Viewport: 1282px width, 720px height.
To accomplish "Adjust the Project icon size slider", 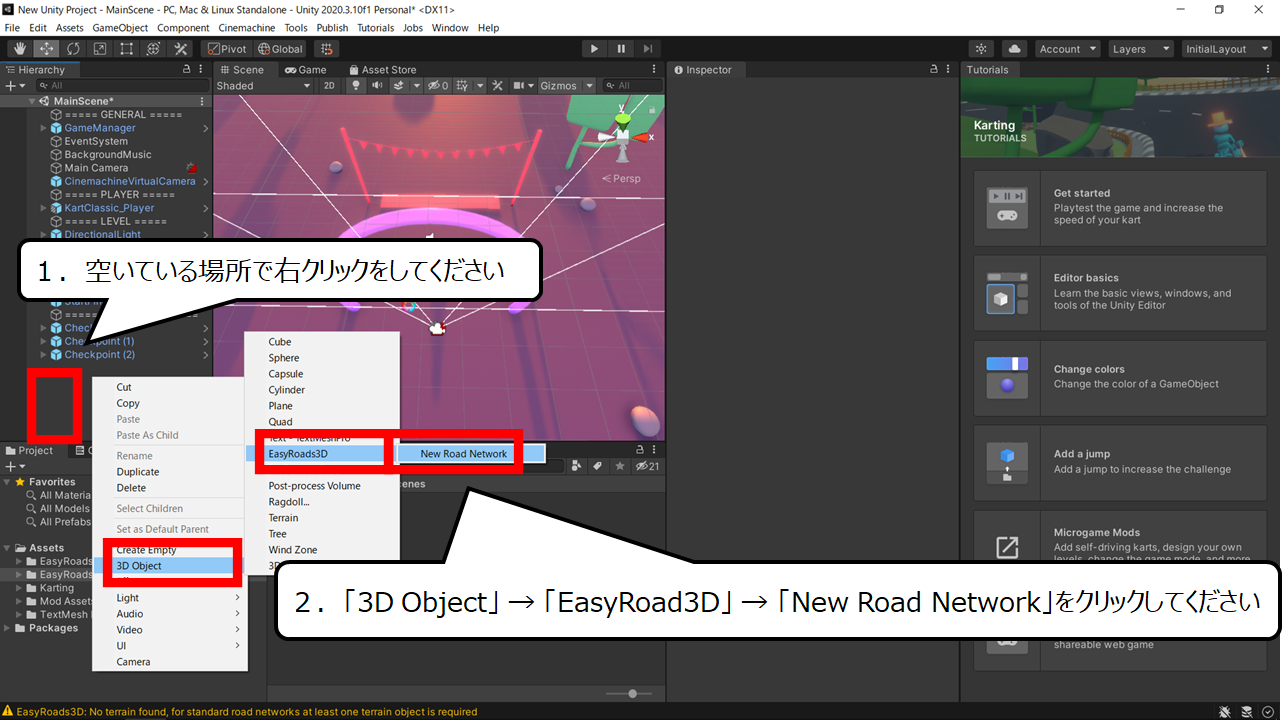I will pyautogui.click(x=633, y=694).
